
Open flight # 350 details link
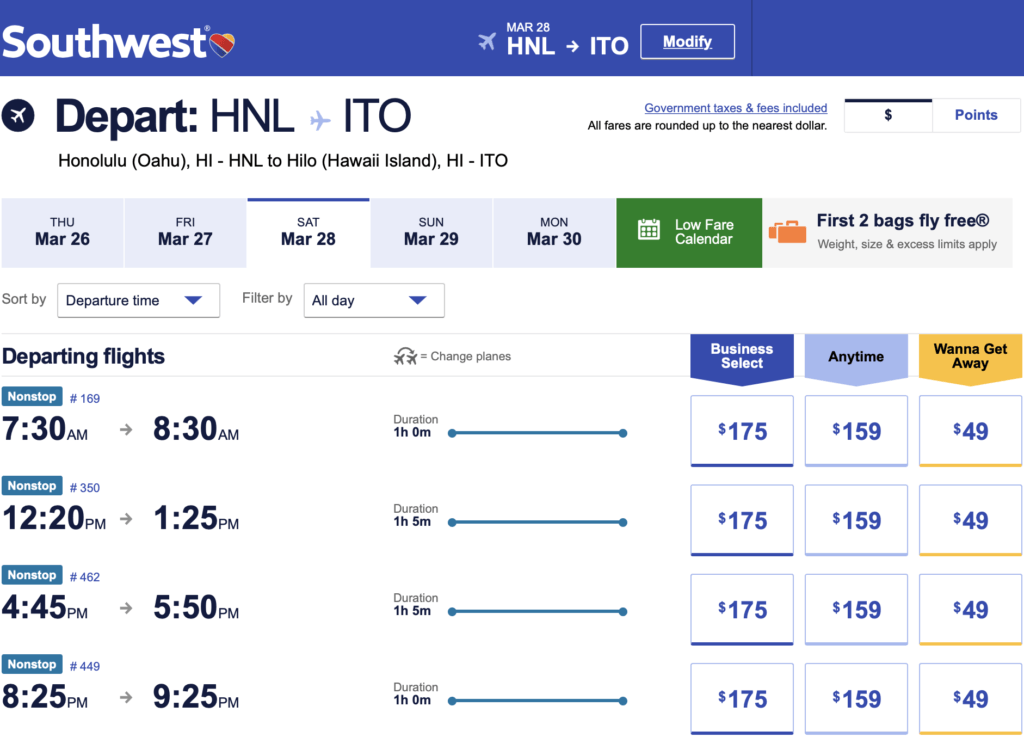click(x=85, y=488)
